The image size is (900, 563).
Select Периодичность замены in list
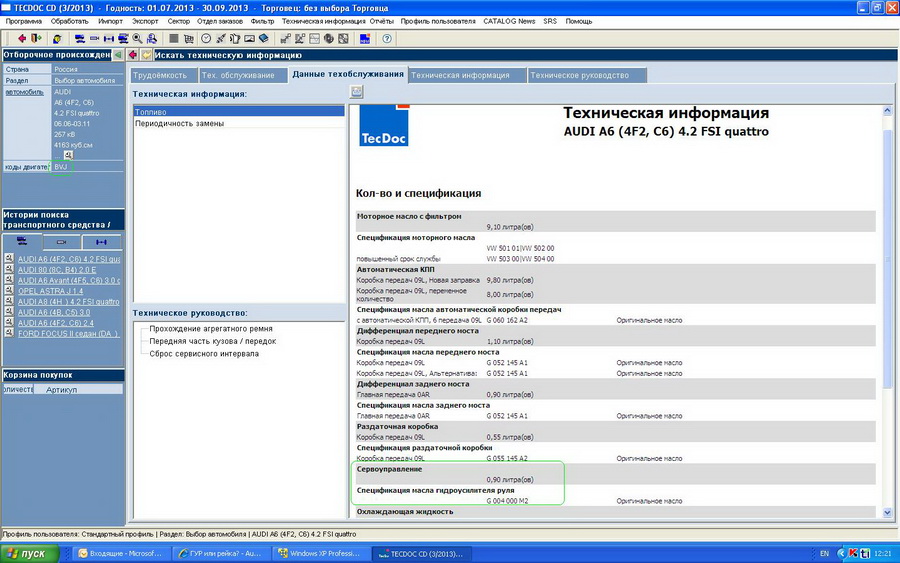coord(239,123)
